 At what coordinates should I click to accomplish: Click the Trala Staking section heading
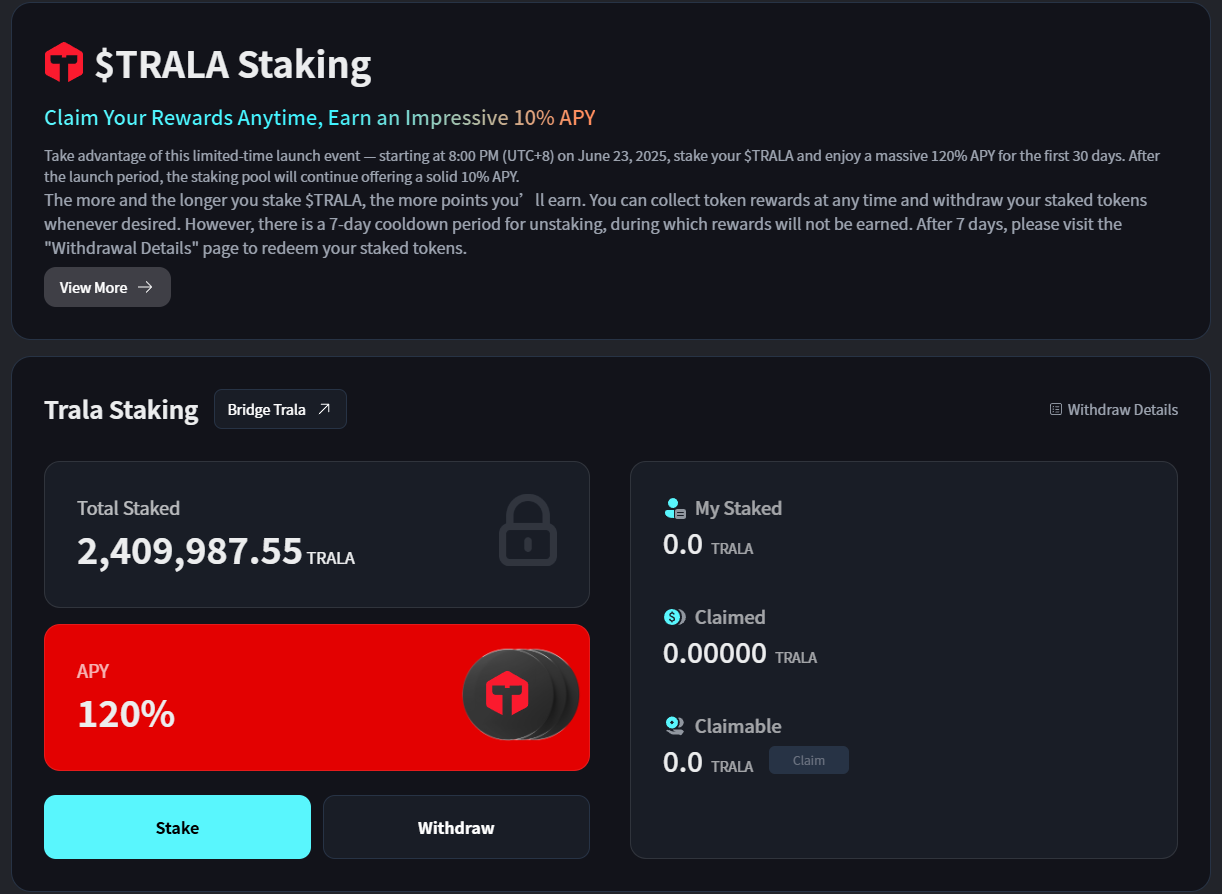[x=121, y=410]
